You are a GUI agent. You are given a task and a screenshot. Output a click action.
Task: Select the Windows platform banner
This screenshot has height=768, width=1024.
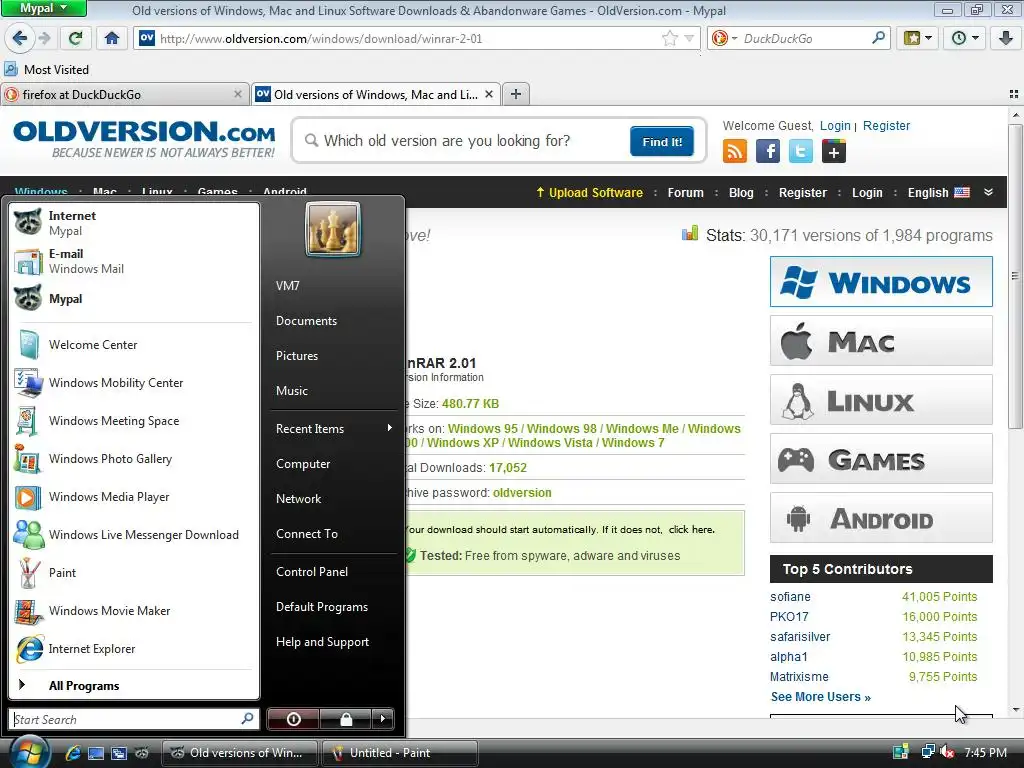coord(881,281)
